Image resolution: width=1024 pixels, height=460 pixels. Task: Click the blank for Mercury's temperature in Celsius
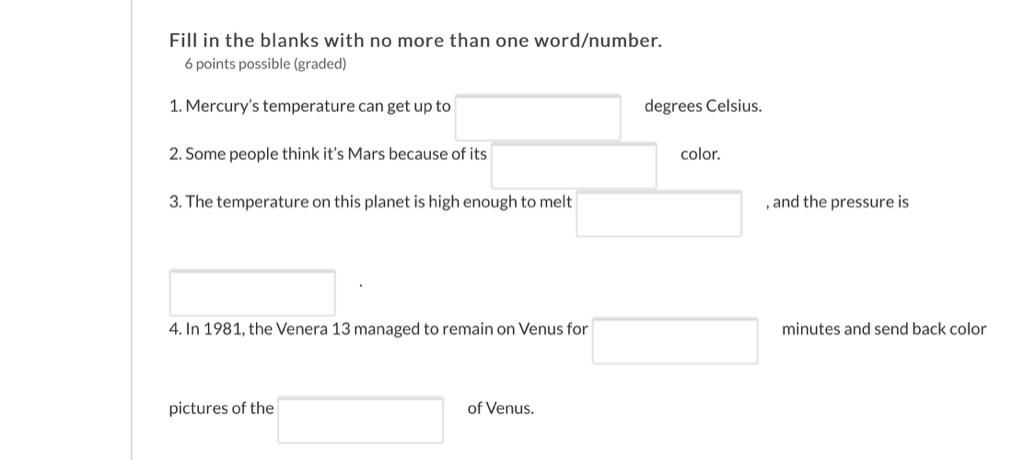(x=537, y=118)
